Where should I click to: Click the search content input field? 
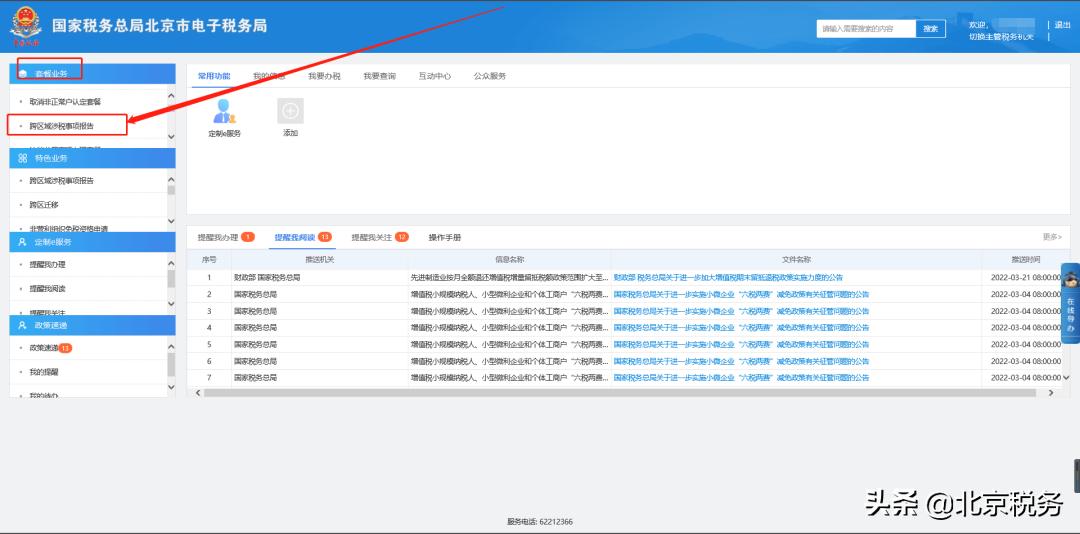coord(866,29)
